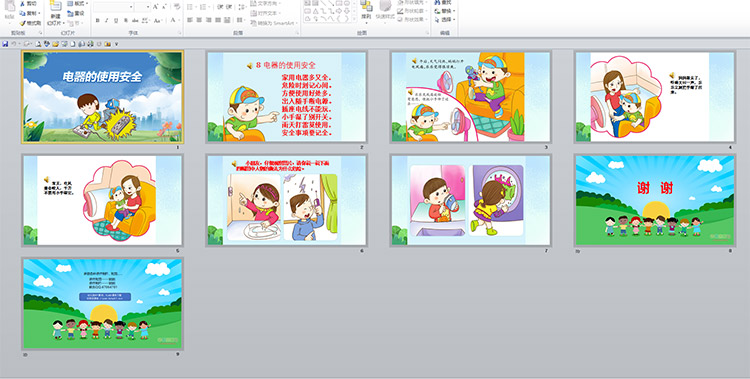Screen dimensions: 750x379
Task: Select slide 8 showing 谢谢
Action: point(655,200)
